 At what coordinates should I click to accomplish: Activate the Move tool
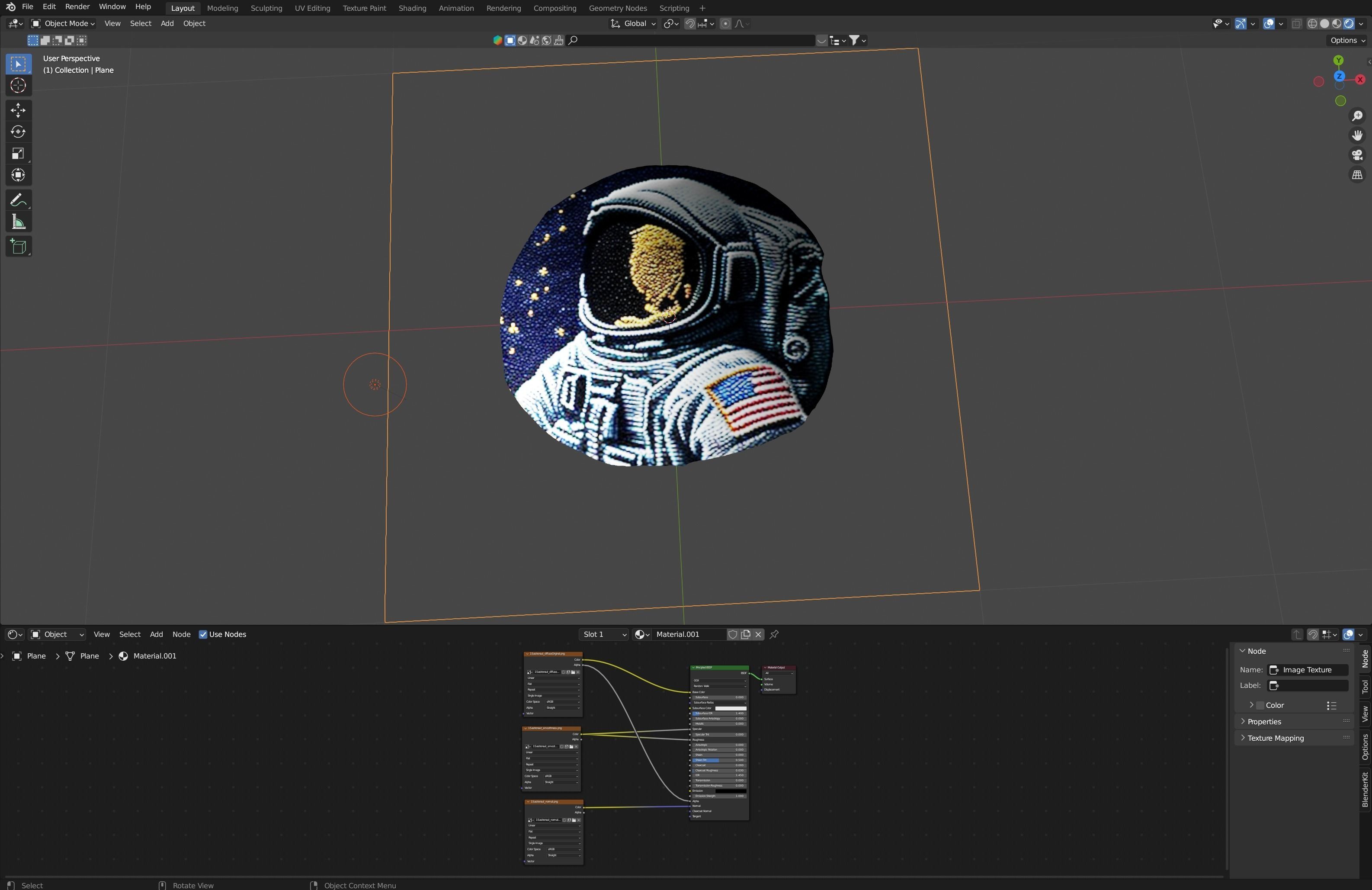[x=18, y=110]
